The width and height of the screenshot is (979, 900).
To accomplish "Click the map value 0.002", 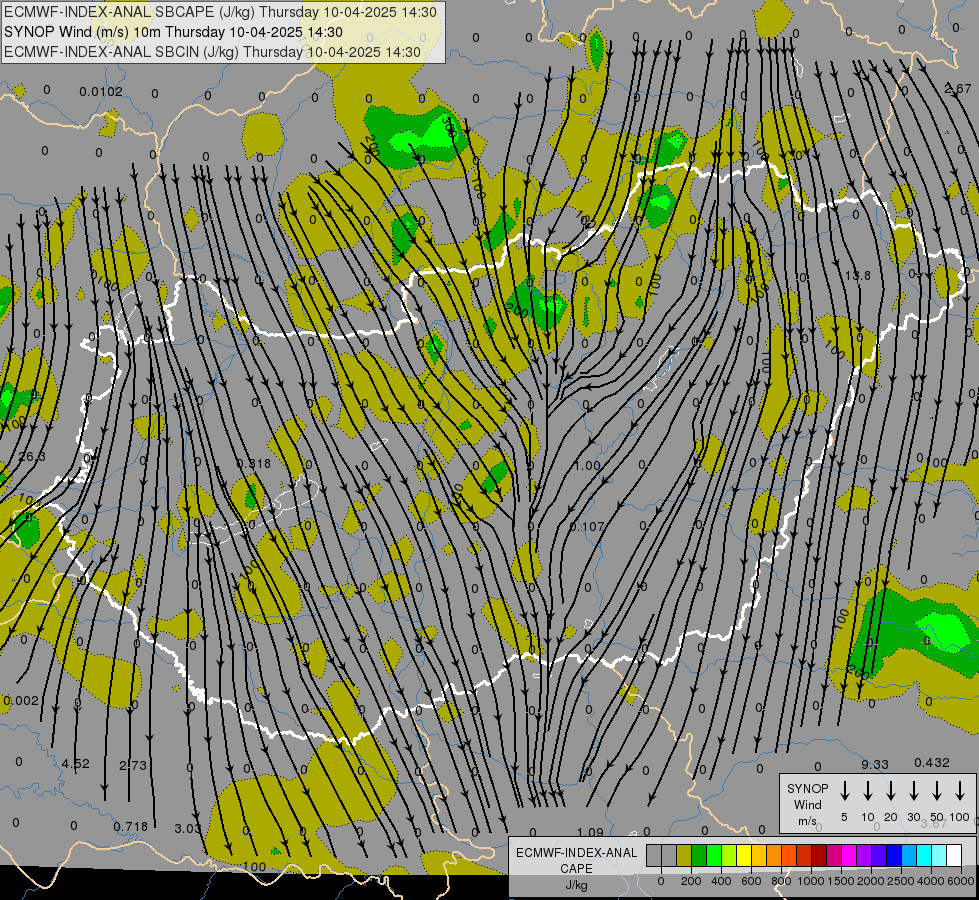I will coord(21,701).
